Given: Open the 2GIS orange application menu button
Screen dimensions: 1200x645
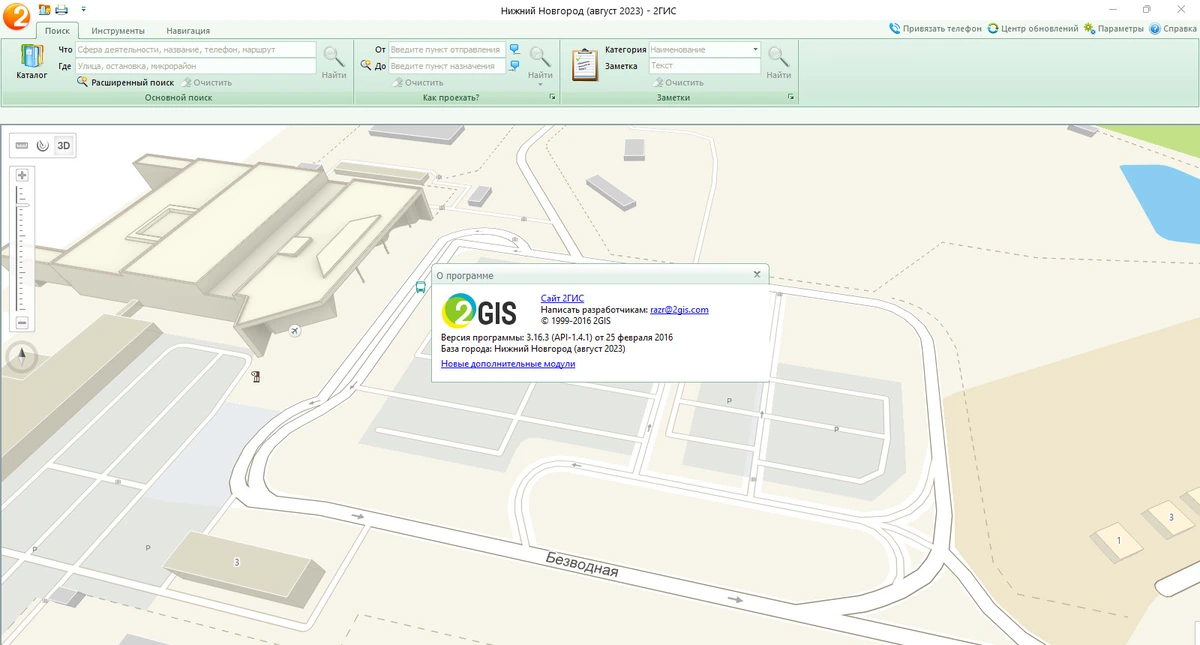Looking at the screenshot, I should click(15, 15).
